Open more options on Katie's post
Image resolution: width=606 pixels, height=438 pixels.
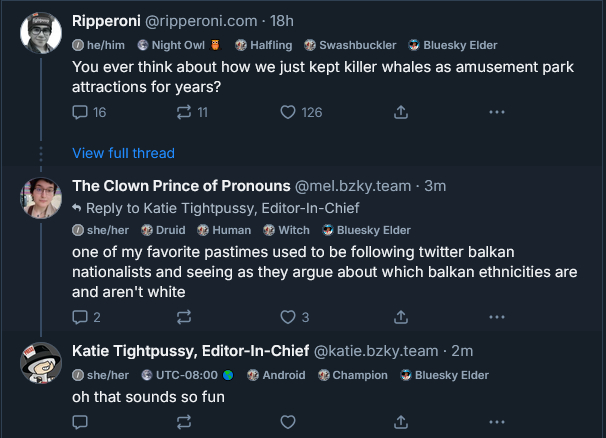point(496,422)
